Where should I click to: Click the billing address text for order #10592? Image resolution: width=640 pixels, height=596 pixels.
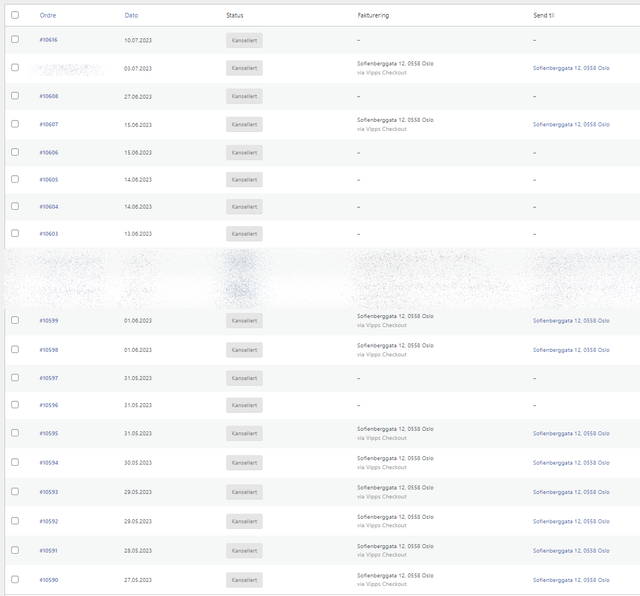click(x=395, y=517)
